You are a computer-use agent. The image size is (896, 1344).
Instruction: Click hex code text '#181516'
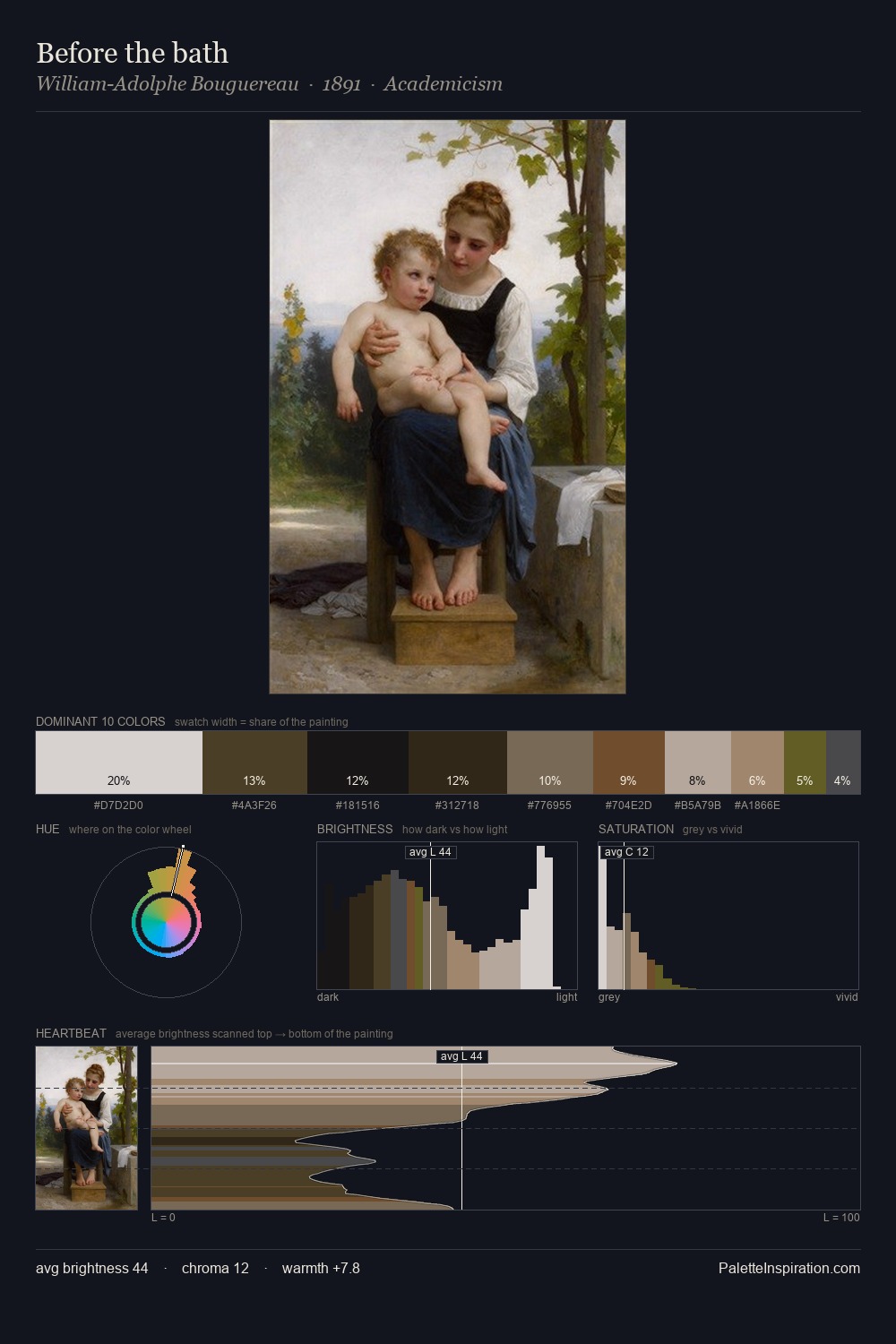pos(358,805)
